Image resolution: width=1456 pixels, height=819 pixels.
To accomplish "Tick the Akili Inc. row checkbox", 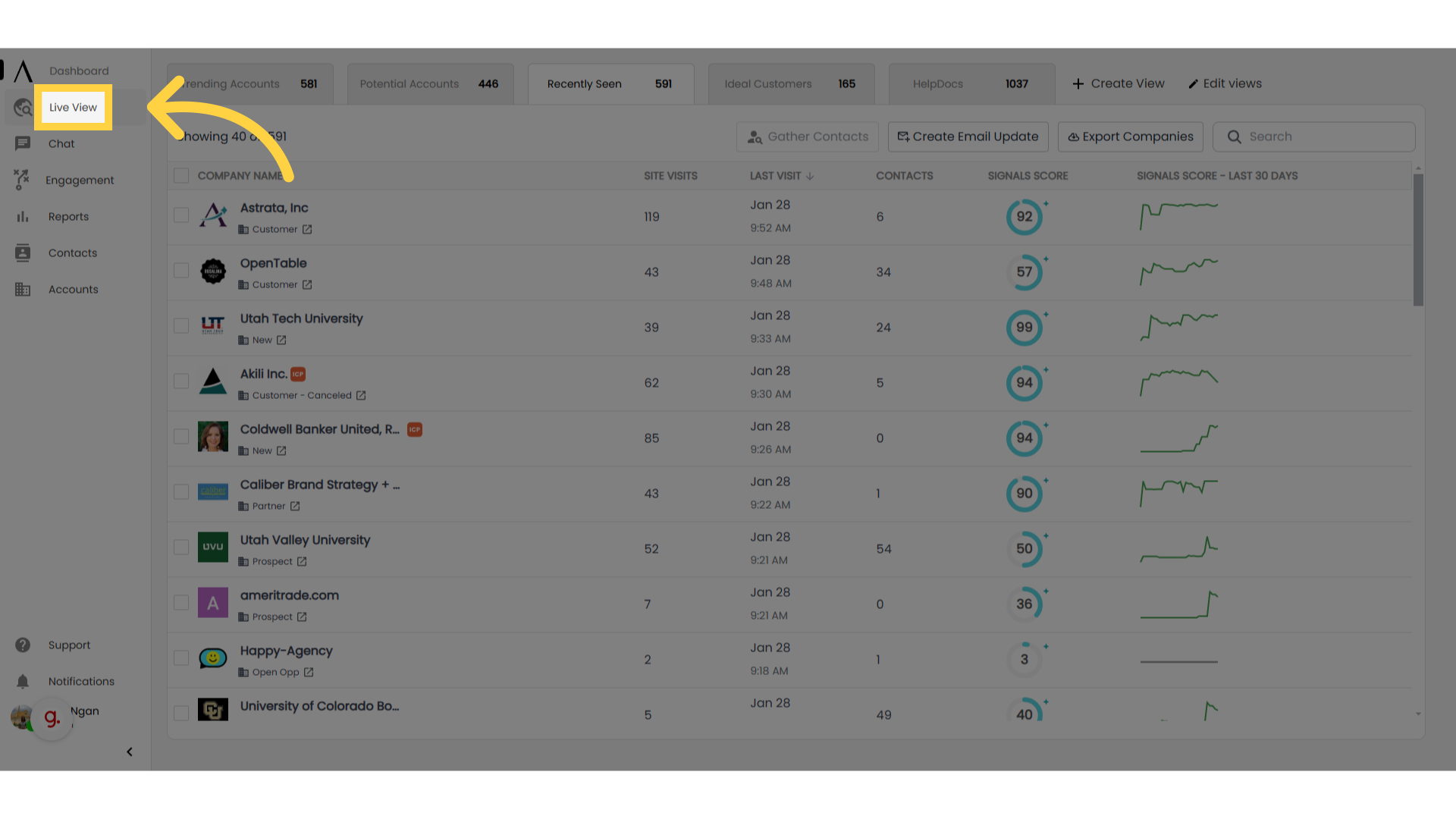I will click(x=181, y=381).
